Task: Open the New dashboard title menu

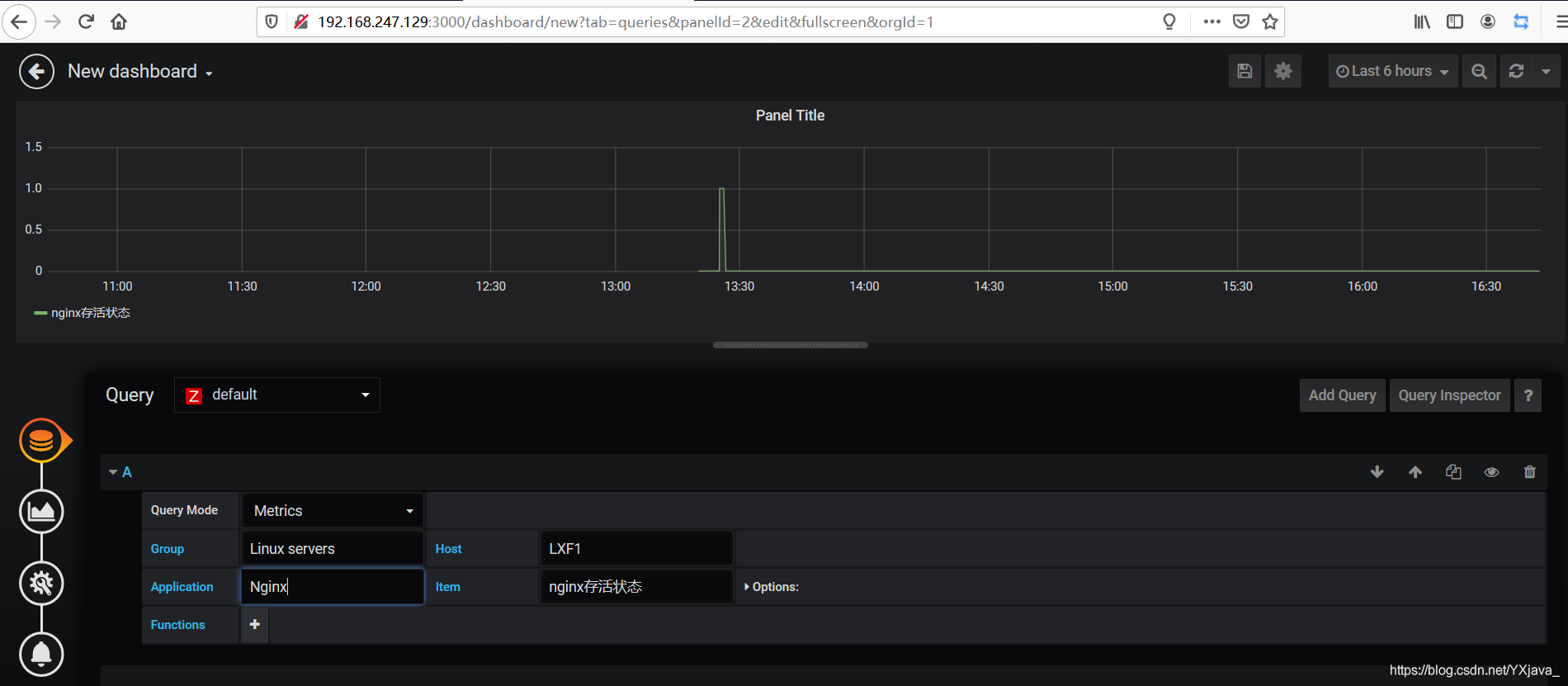Action: (140, 72)
